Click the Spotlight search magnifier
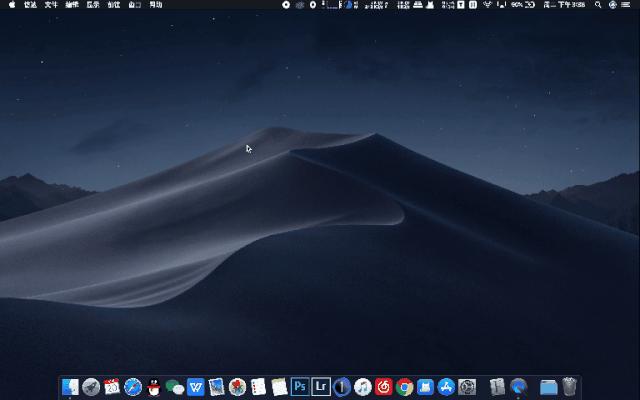This screenshot has height=400, width=640. click(600, 5)
